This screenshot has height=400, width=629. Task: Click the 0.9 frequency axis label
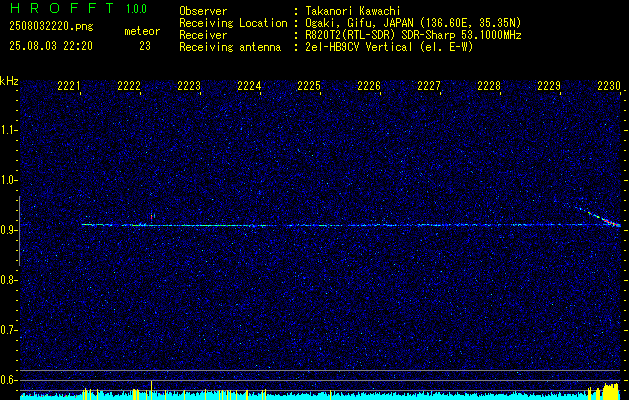coord(7,230)
